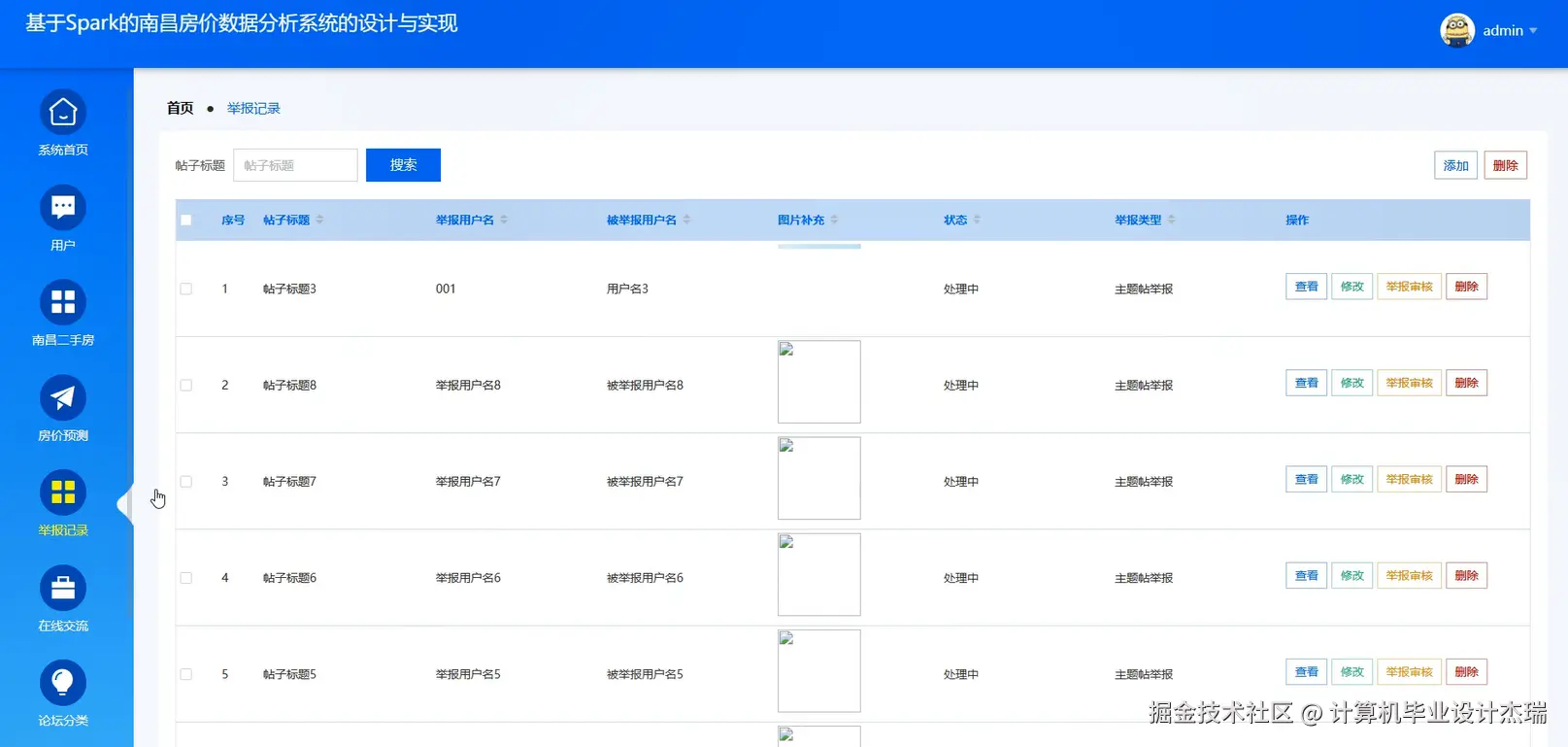Click the 操作 column header
The image size is (1568, 747).
pos(1297,221)
